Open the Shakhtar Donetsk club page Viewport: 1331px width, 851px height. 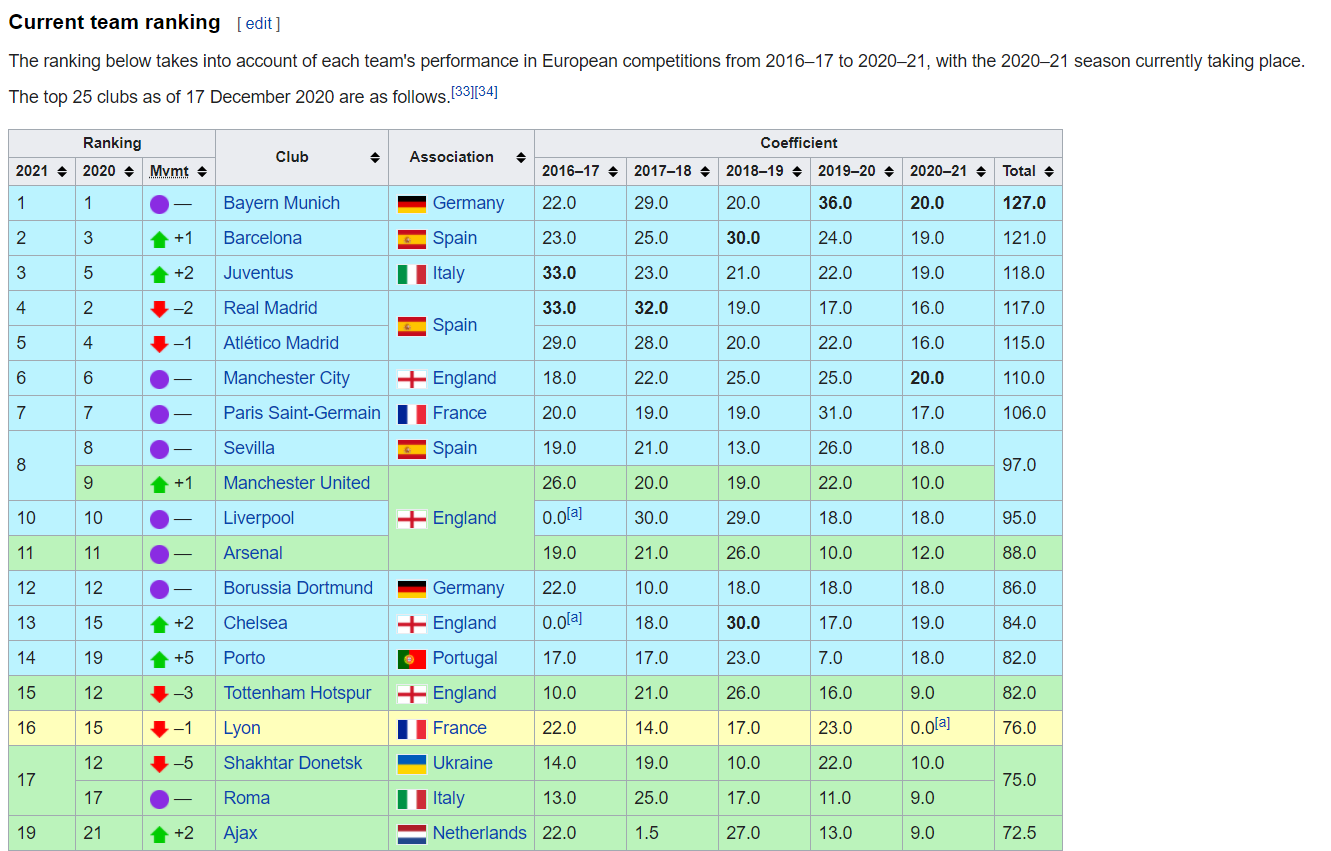pyautogui.click(x=292, y=763)
